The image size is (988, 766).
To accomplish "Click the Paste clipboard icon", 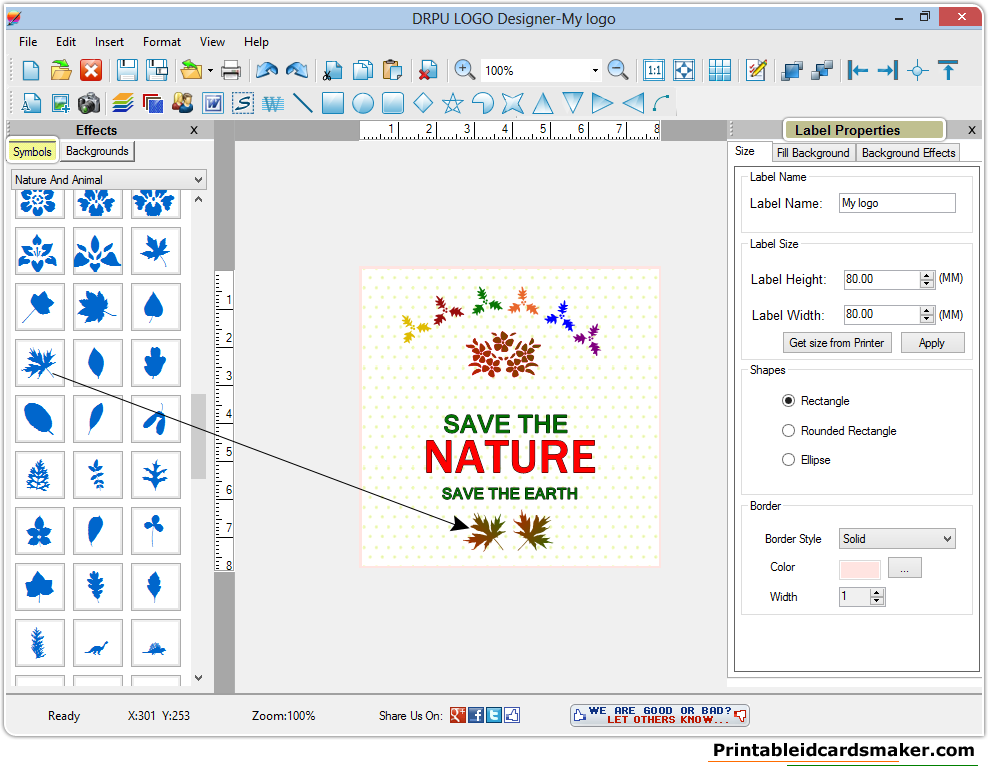I will [393, 70].
